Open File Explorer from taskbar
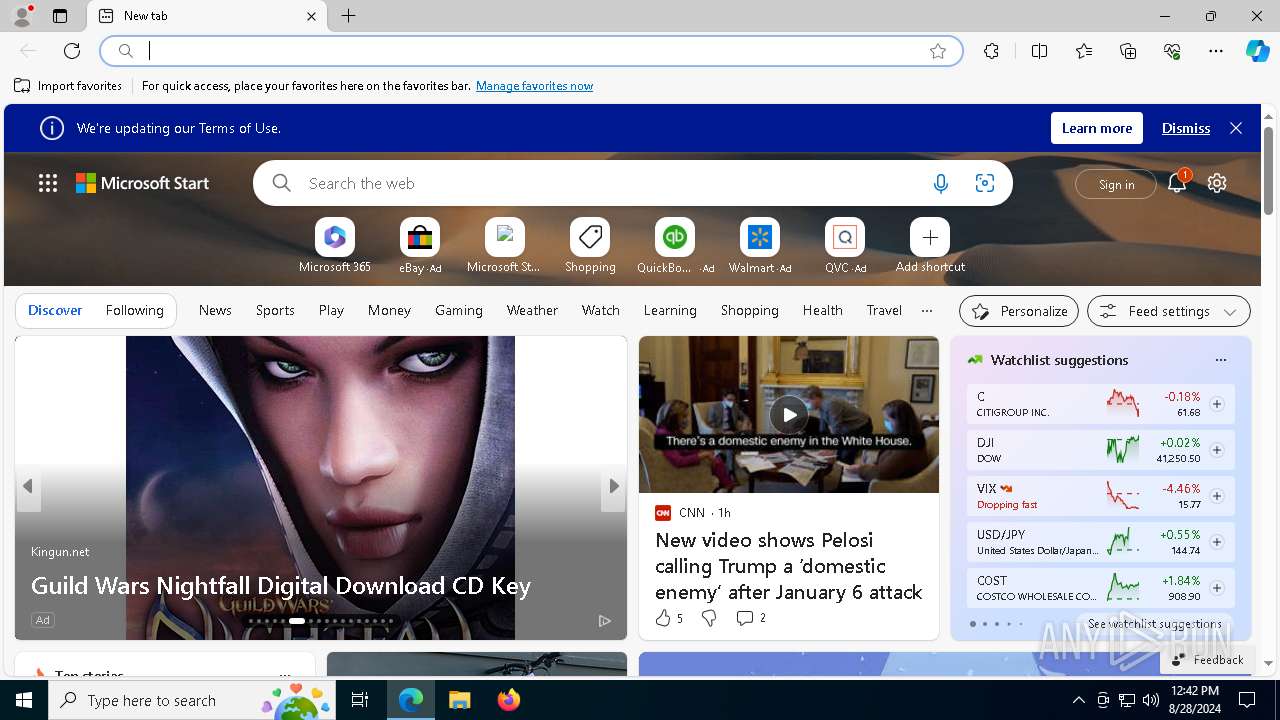 pyautogui.click(x=459, y=700)
